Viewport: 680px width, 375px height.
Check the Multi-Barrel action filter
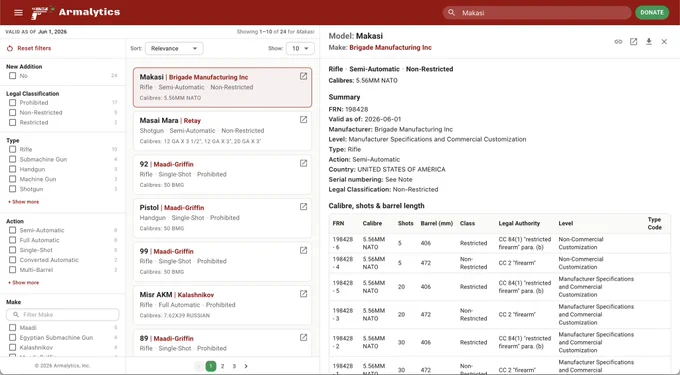pyautogui.click(x=13, y=270)
